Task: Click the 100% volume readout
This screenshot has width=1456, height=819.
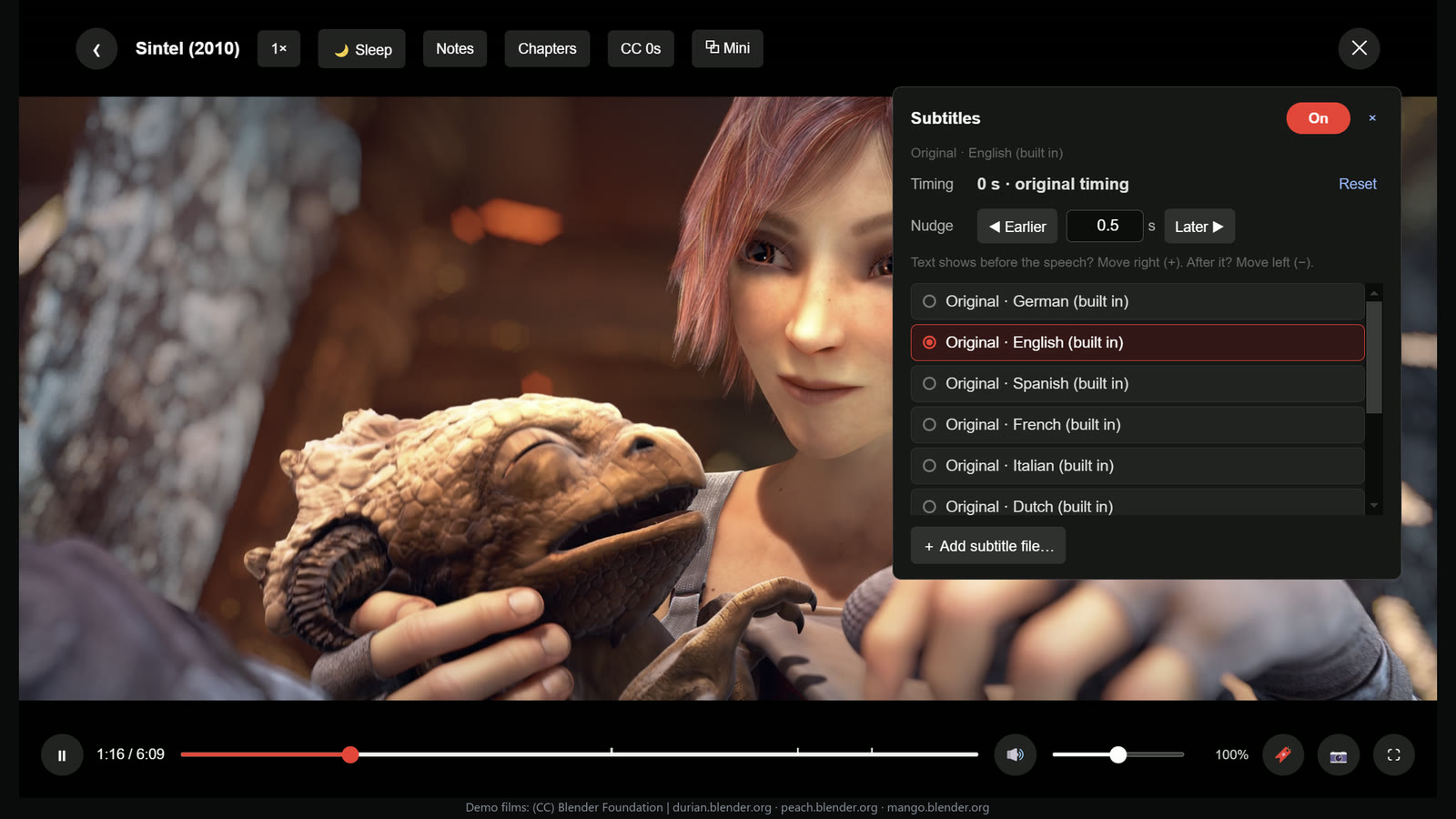Action: coord(1231,754)
